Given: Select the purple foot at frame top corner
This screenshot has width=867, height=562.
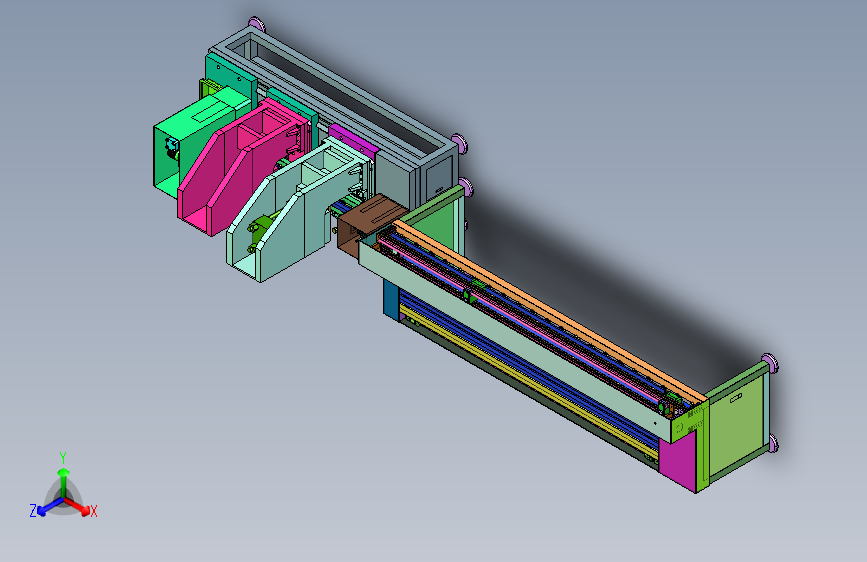Looking at the screenshot, I should tap(257, 24).
